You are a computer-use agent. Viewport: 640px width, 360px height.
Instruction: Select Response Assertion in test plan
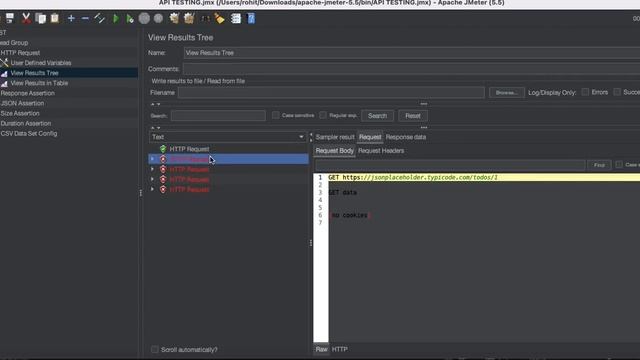[x=27, y=93]
